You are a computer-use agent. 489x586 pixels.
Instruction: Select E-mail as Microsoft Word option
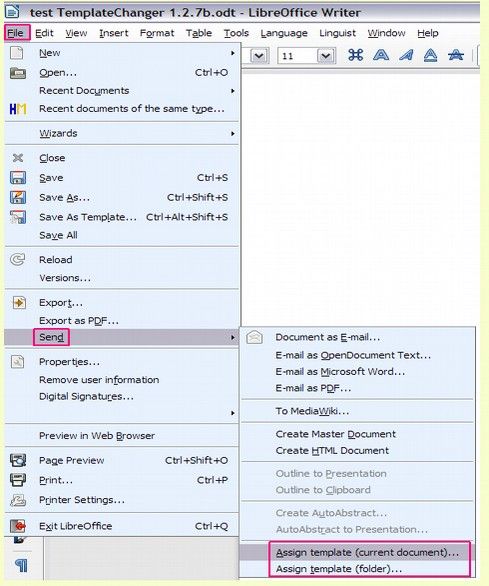(340, 371)
